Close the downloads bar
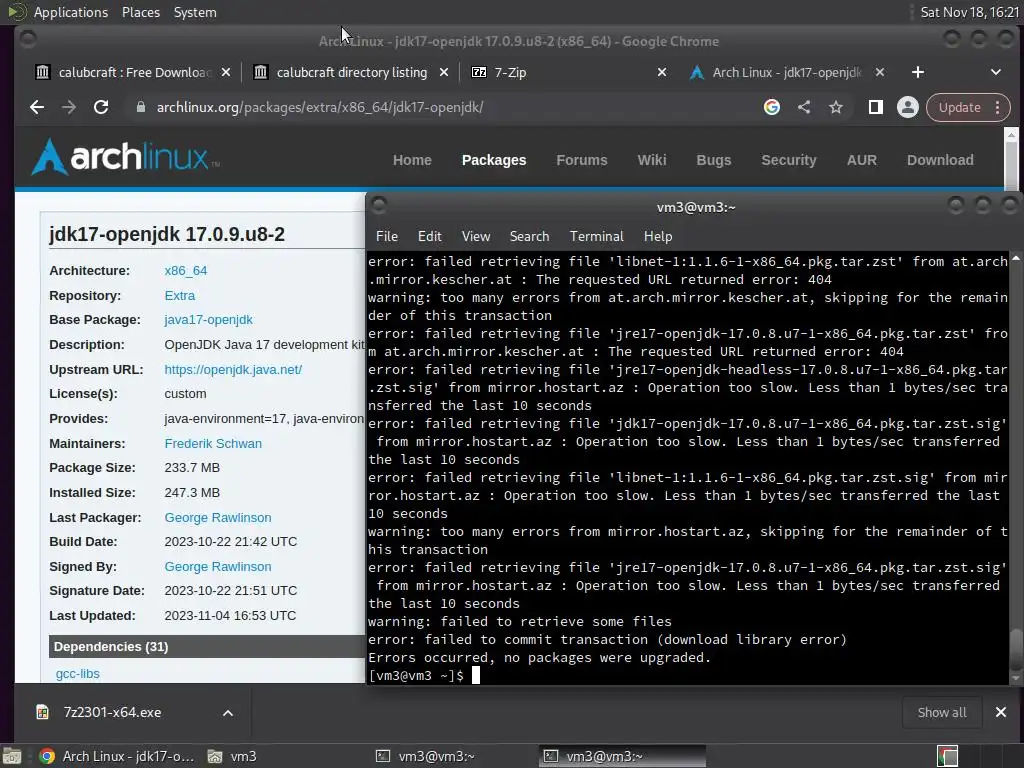This screenshot has width=1024, height=768. 1000,712
